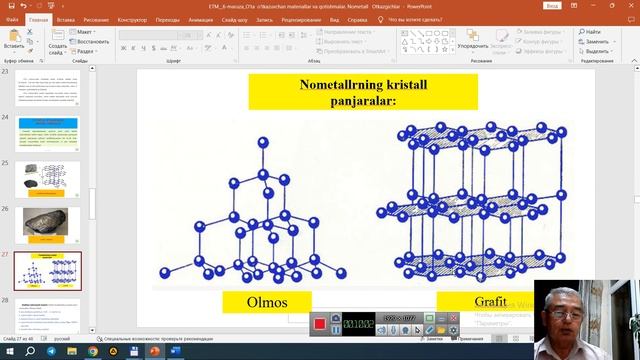
Task: Open the recorder settings gear icon
Action: [453, 330]
